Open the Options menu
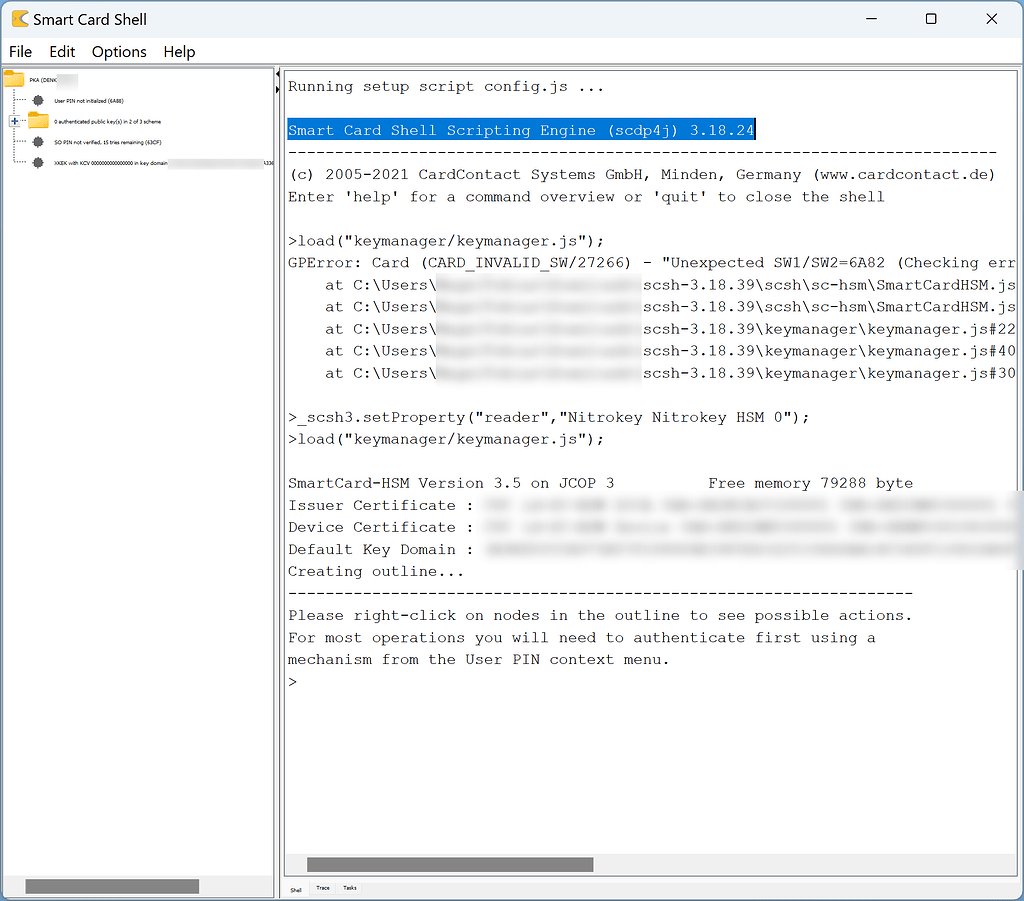Screen dimensions: 1024x901 pos(119,51)
